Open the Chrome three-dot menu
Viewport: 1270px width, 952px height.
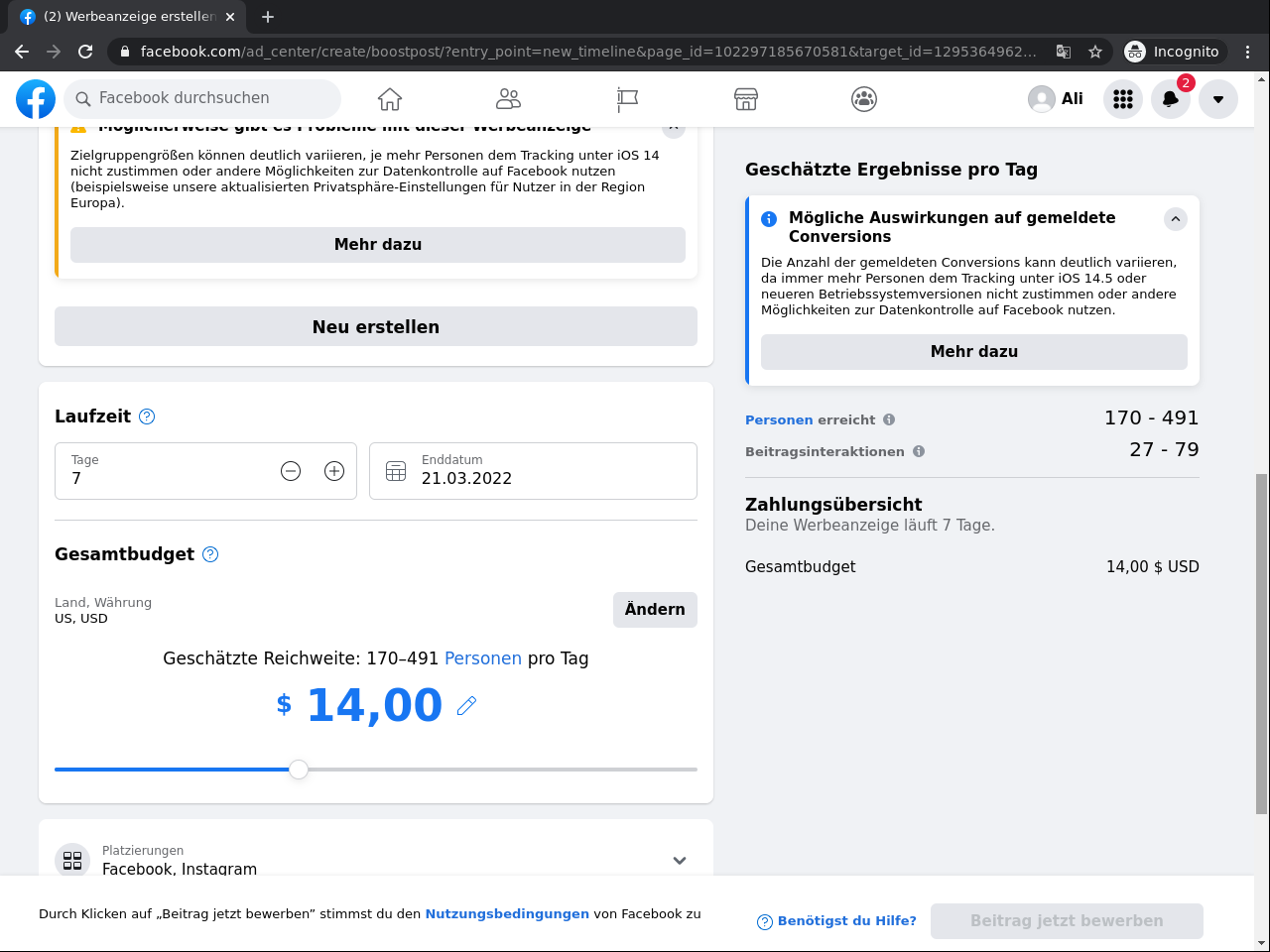tap(1248, 52)
